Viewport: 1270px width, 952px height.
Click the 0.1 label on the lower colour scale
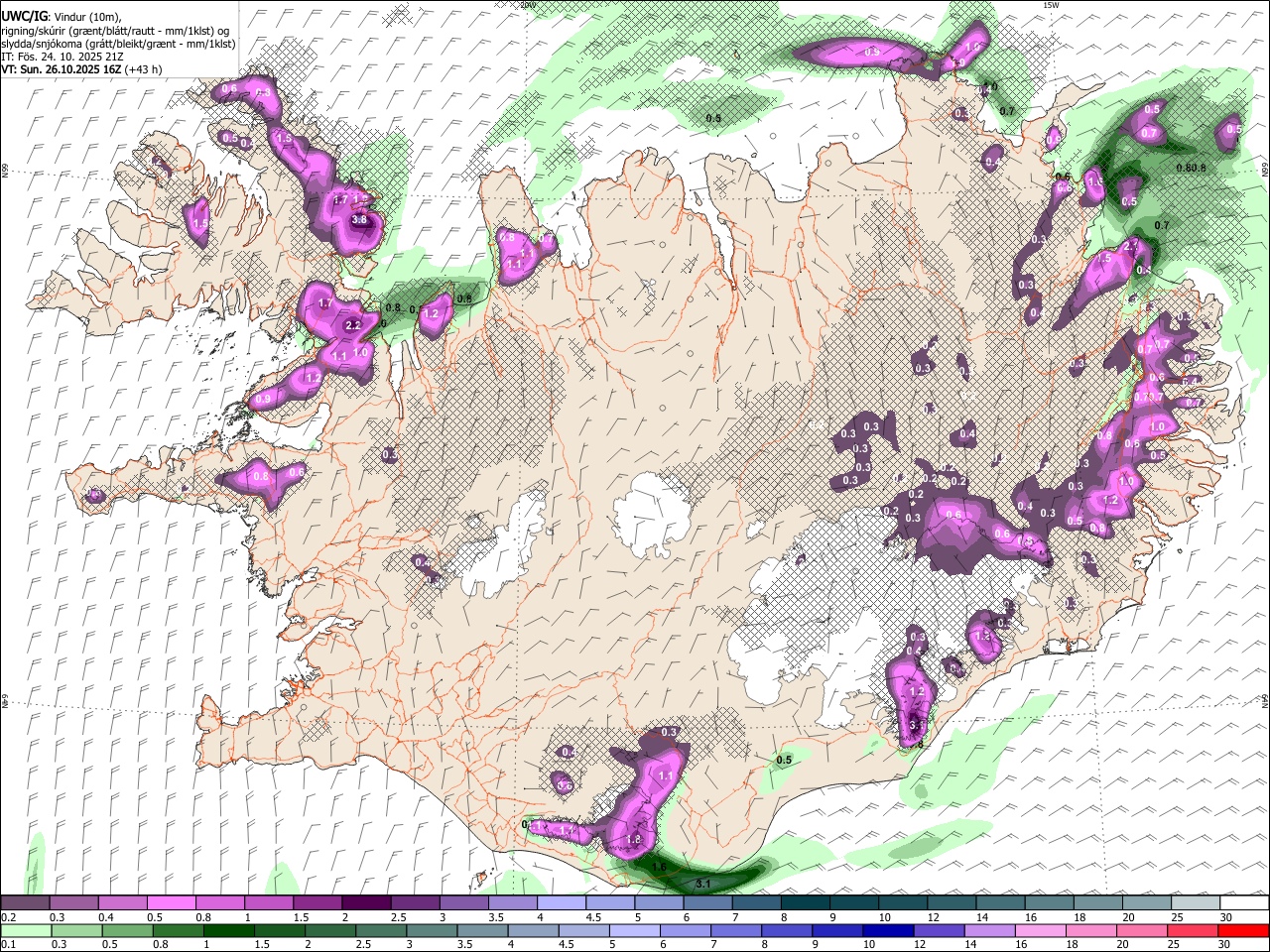8,945
